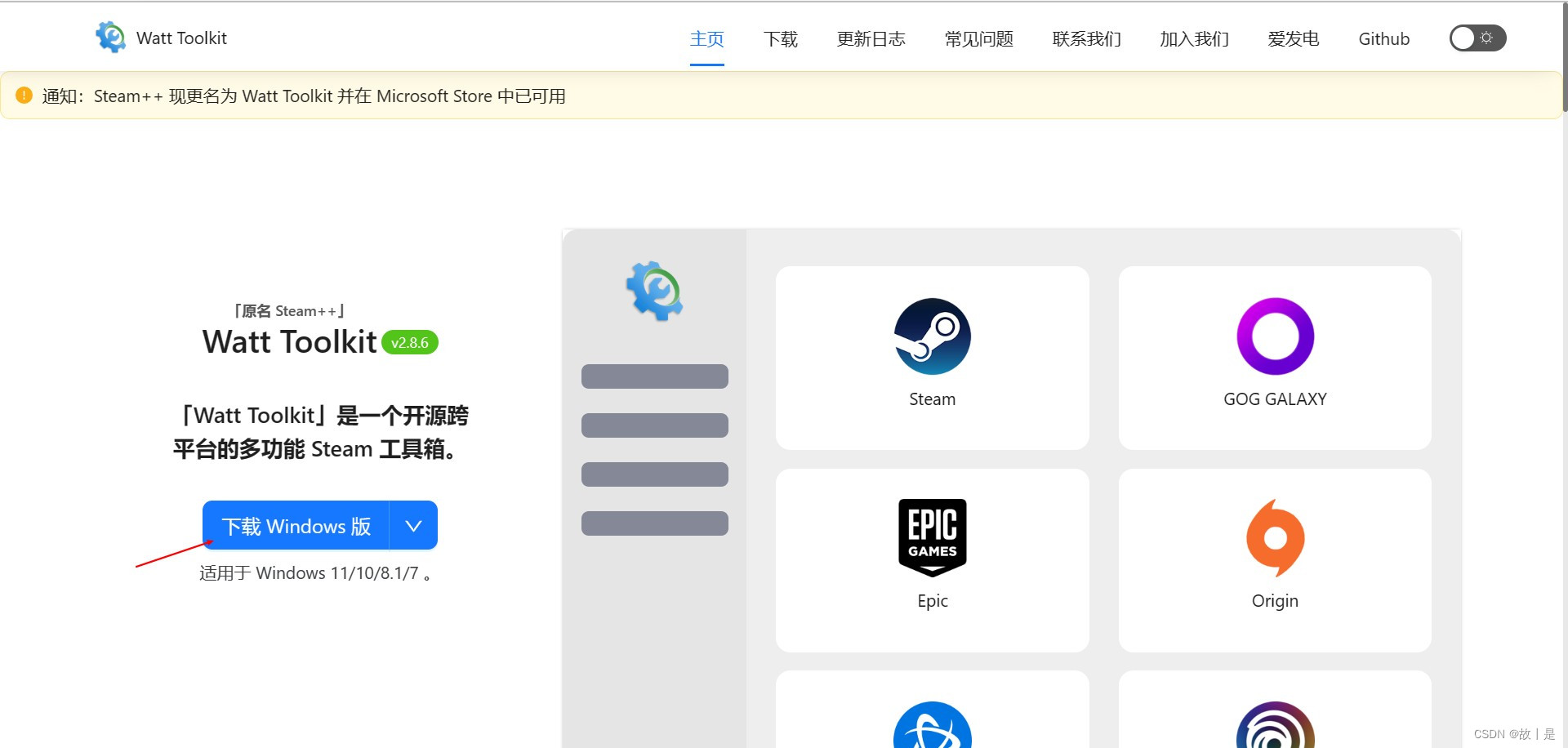Open the 更新日志 menu item

tap(871, 39)
